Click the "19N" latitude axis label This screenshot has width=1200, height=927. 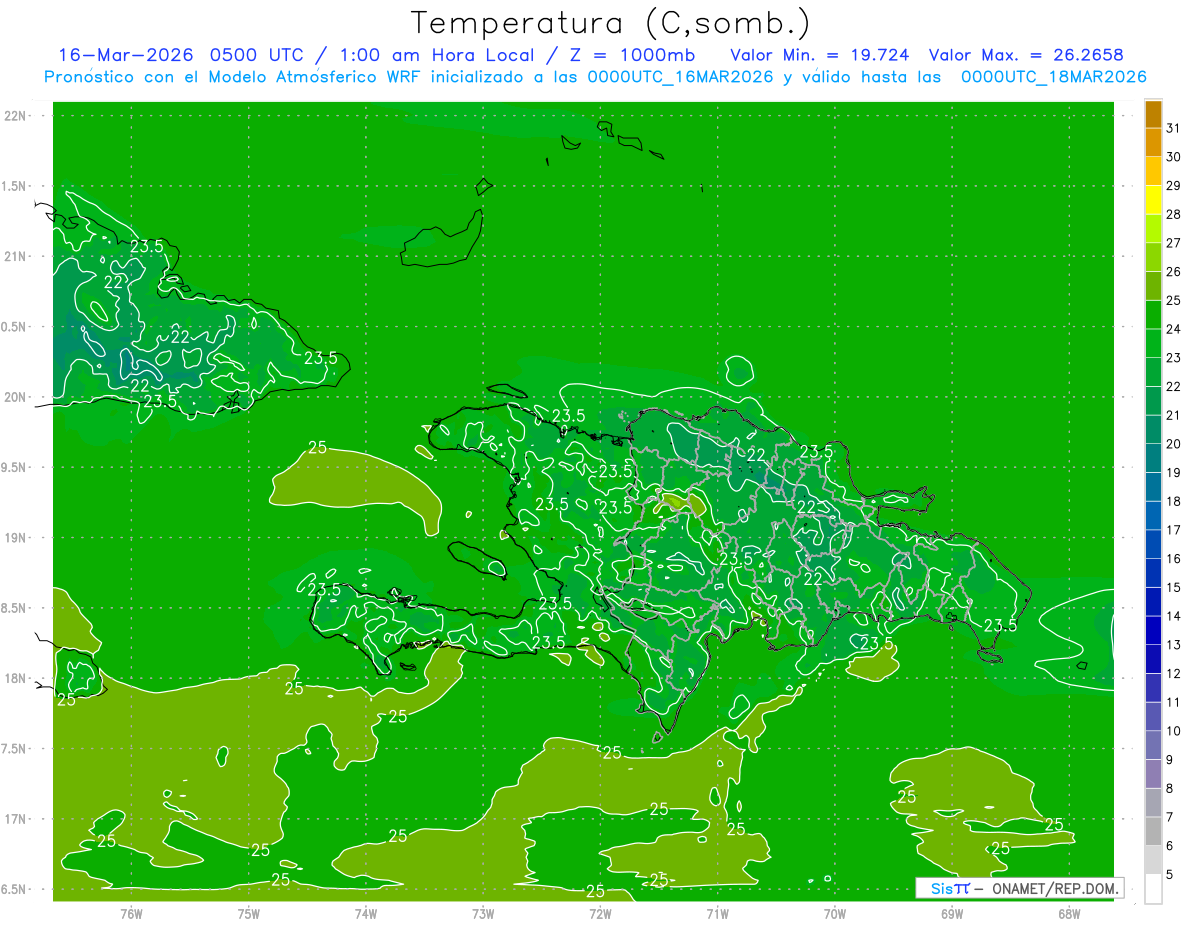[x=15, y=537]
